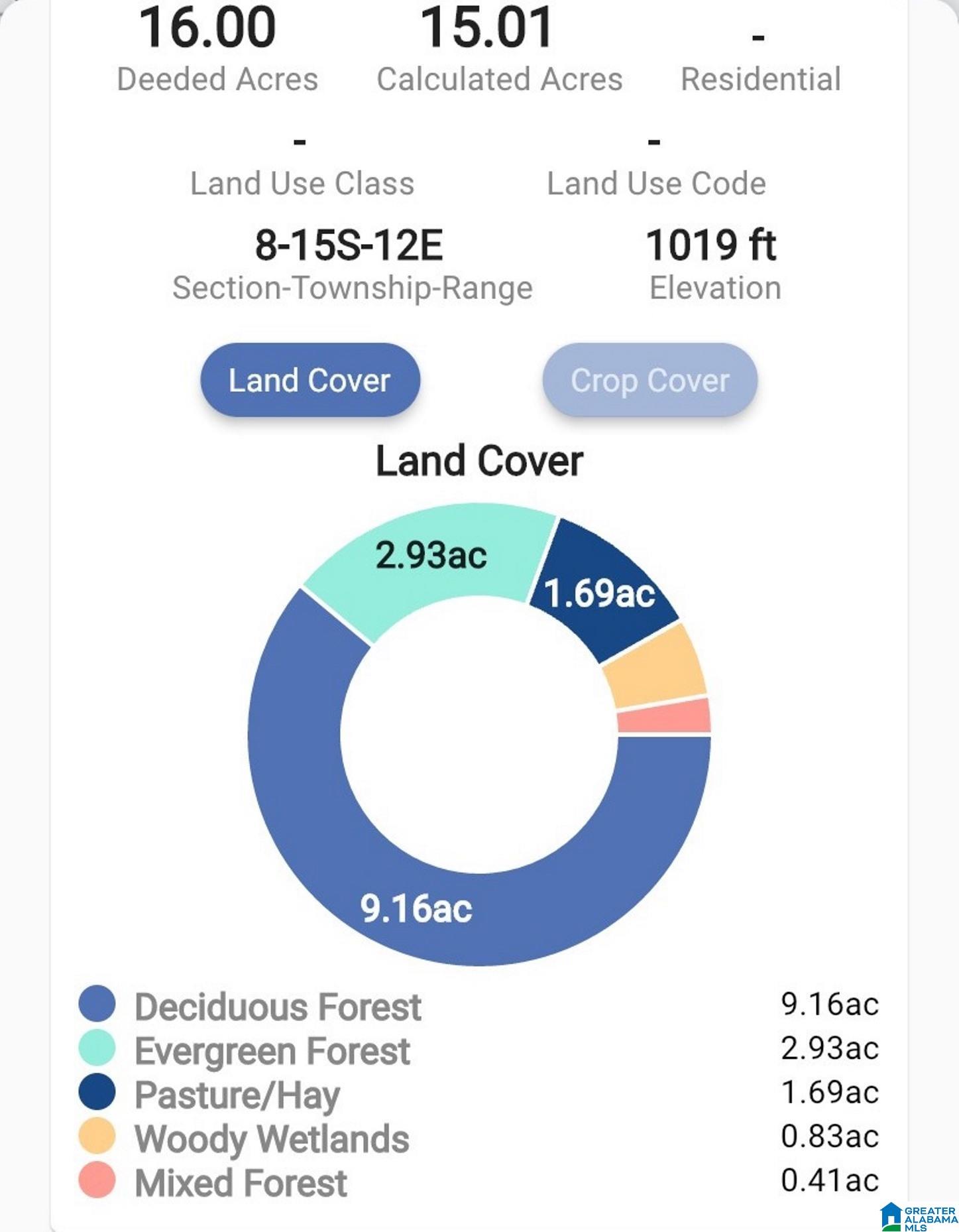The width and height of the screenshot is (959, 1232).
Task: Click the Pasture/Hay legend color dot
Action: (97, 1091)
